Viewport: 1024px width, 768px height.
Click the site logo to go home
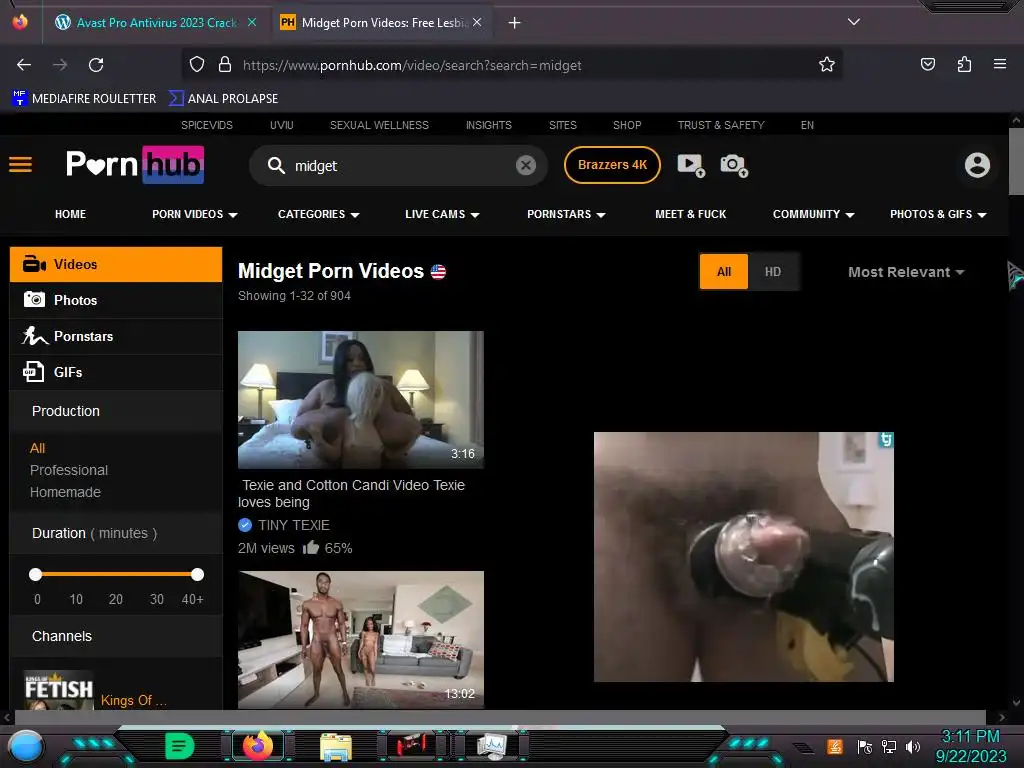click(x=135, y=165)
